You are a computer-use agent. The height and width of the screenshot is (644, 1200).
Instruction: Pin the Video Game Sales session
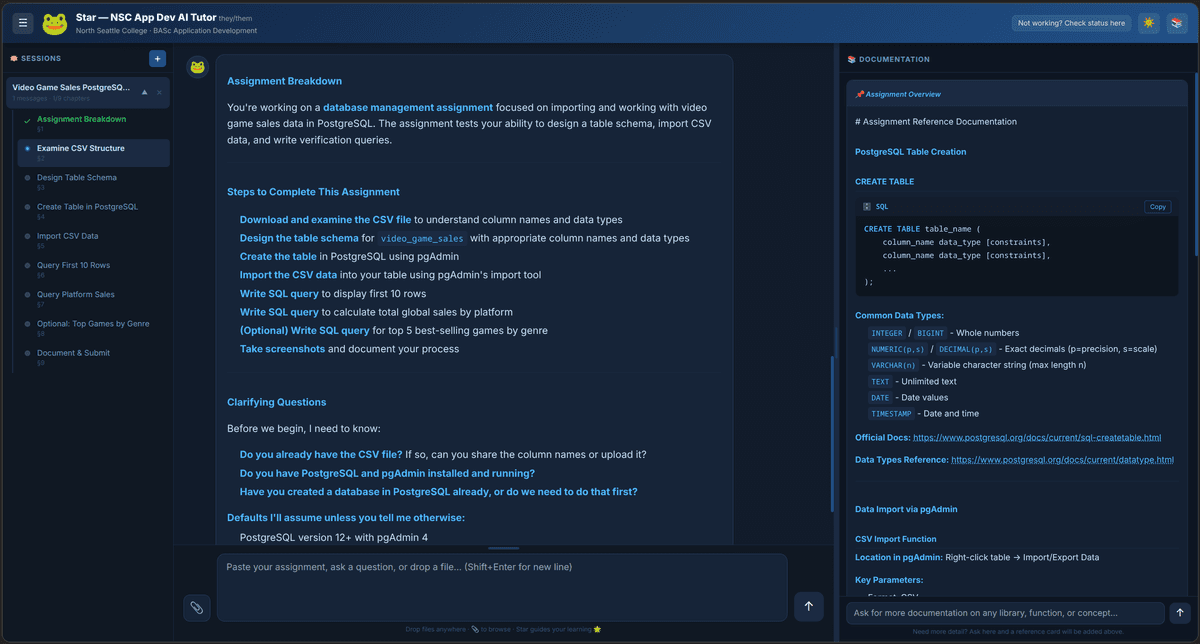coord(145,92)
